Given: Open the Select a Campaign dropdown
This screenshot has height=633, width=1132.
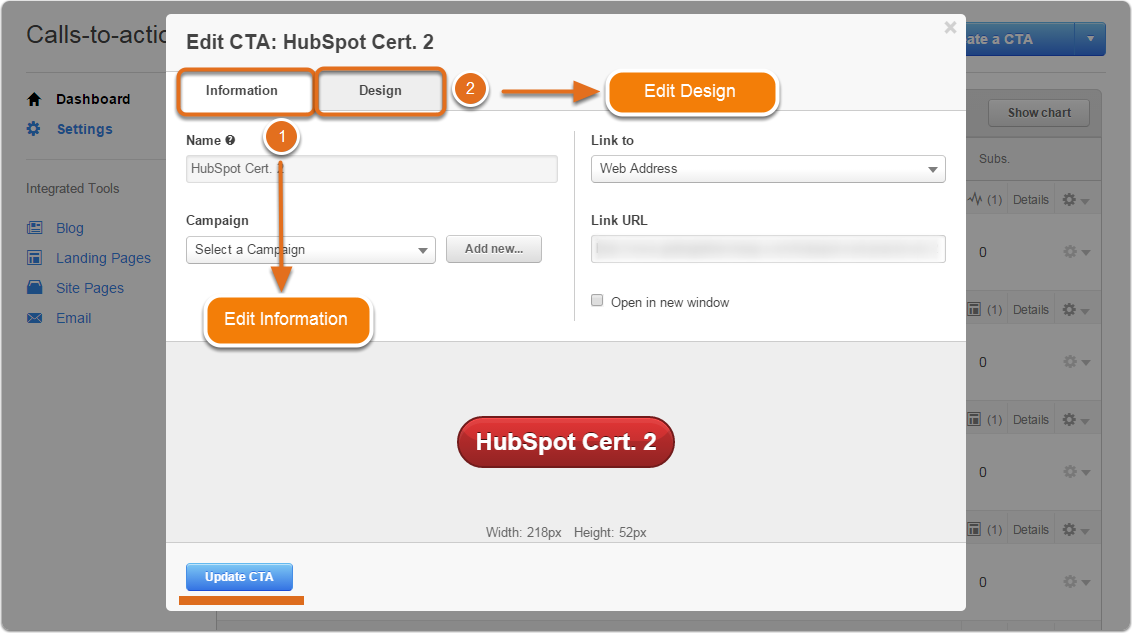Looking at the screenshot, I should pyautogui.click(x=310, y=250).
